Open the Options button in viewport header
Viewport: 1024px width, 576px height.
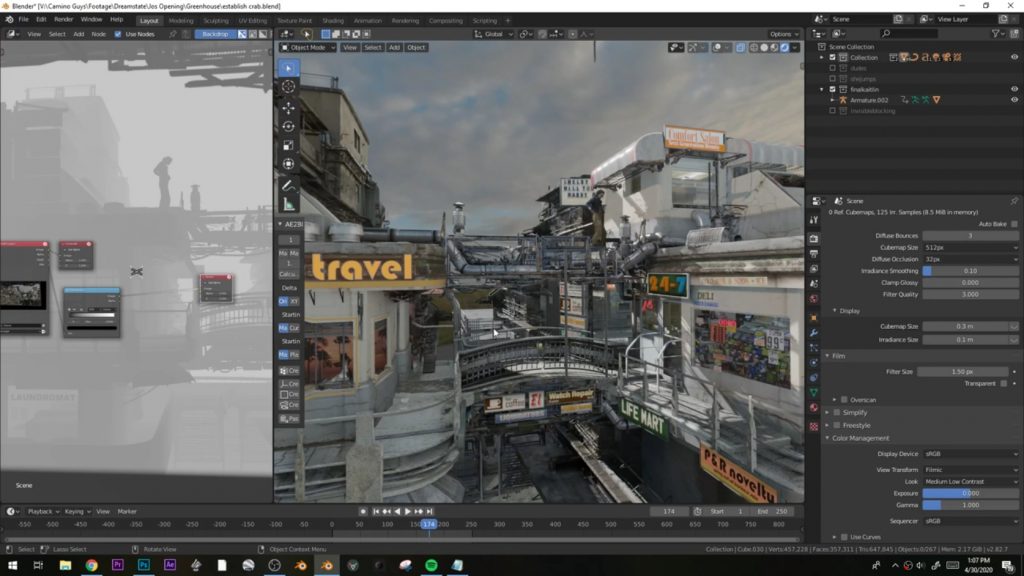(x=784, y=34)
